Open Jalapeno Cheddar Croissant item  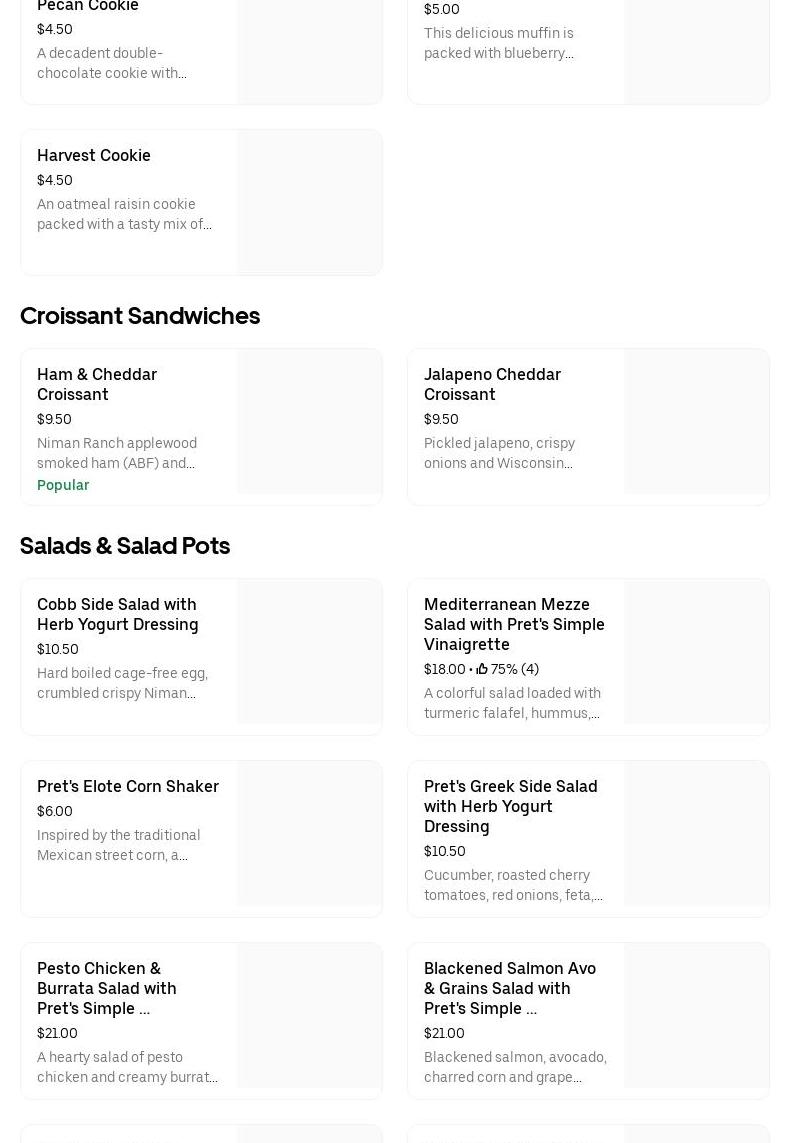492,384
